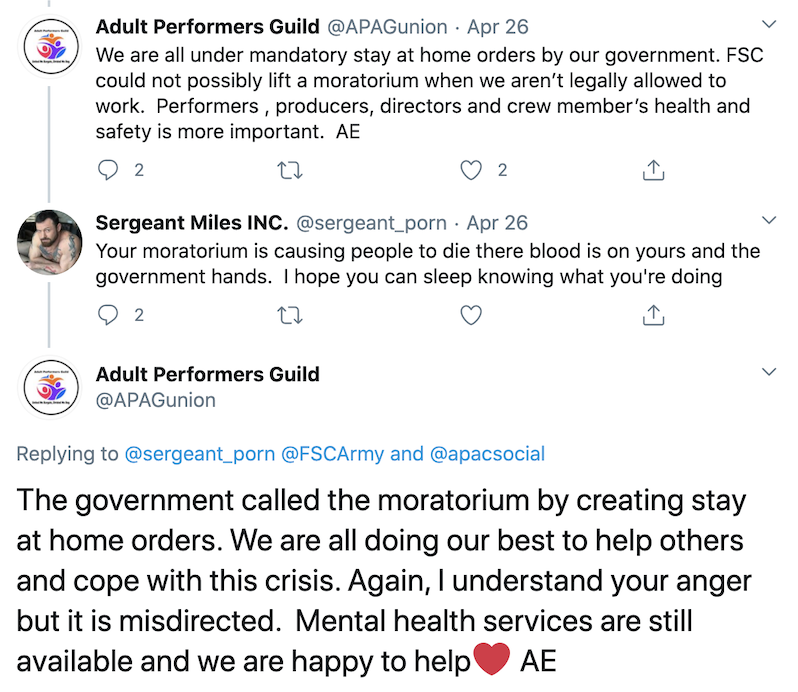Click the Apr 26 timestamp on Sergeant Miles tweet
This screenshot has height=692, width=798.
pyautogui.click(x=497, y=223)
